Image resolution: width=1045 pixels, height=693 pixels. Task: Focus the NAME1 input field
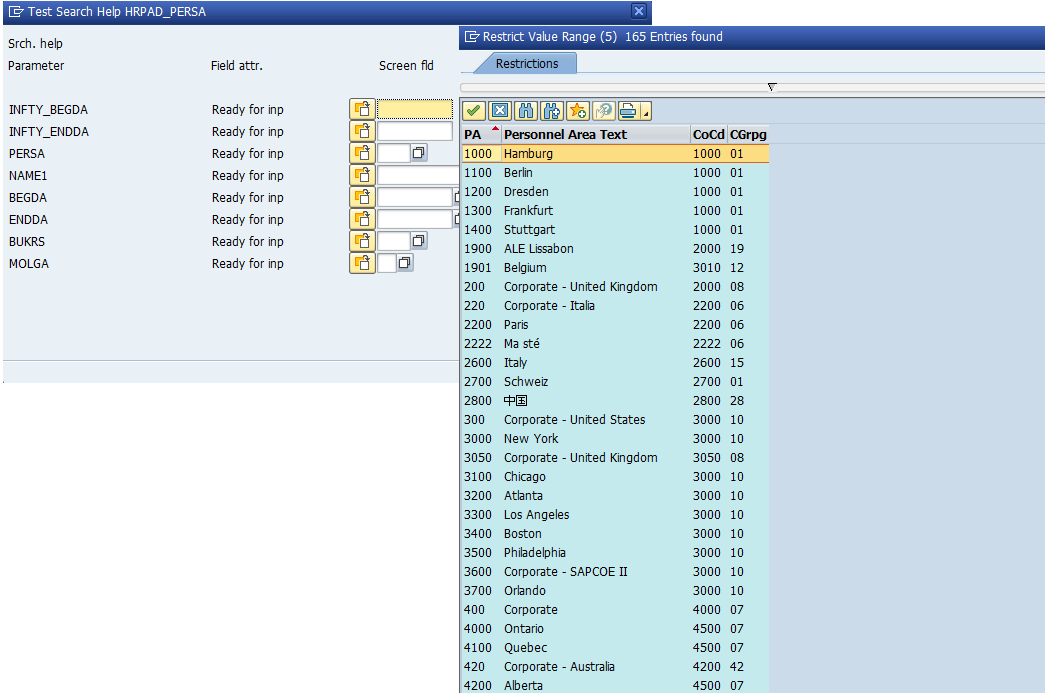418,175
